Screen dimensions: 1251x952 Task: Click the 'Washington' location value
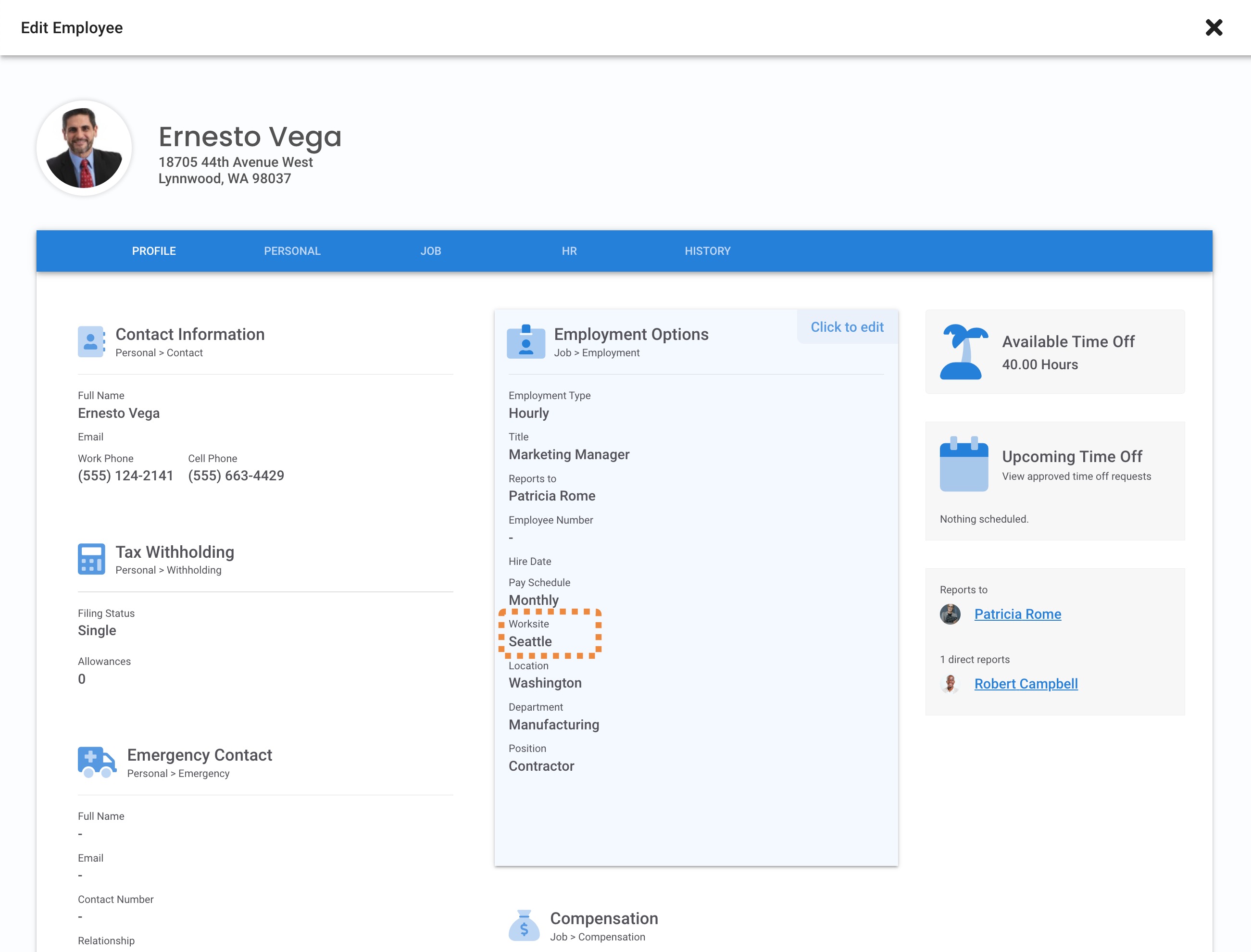[x=545, y=683]
